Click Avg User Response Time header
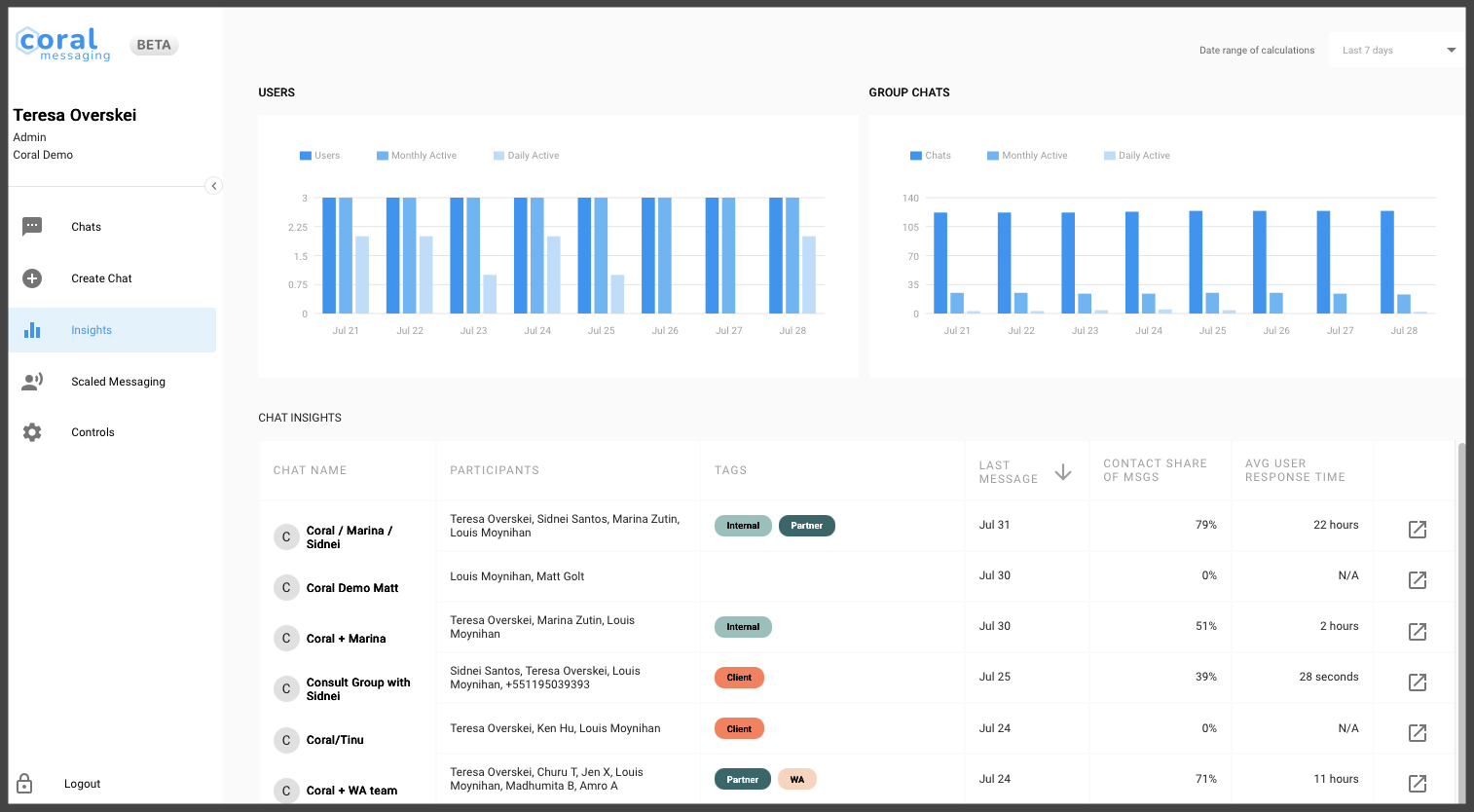The height and width of the screenshot is (812, 1474). coord(1295,470)
